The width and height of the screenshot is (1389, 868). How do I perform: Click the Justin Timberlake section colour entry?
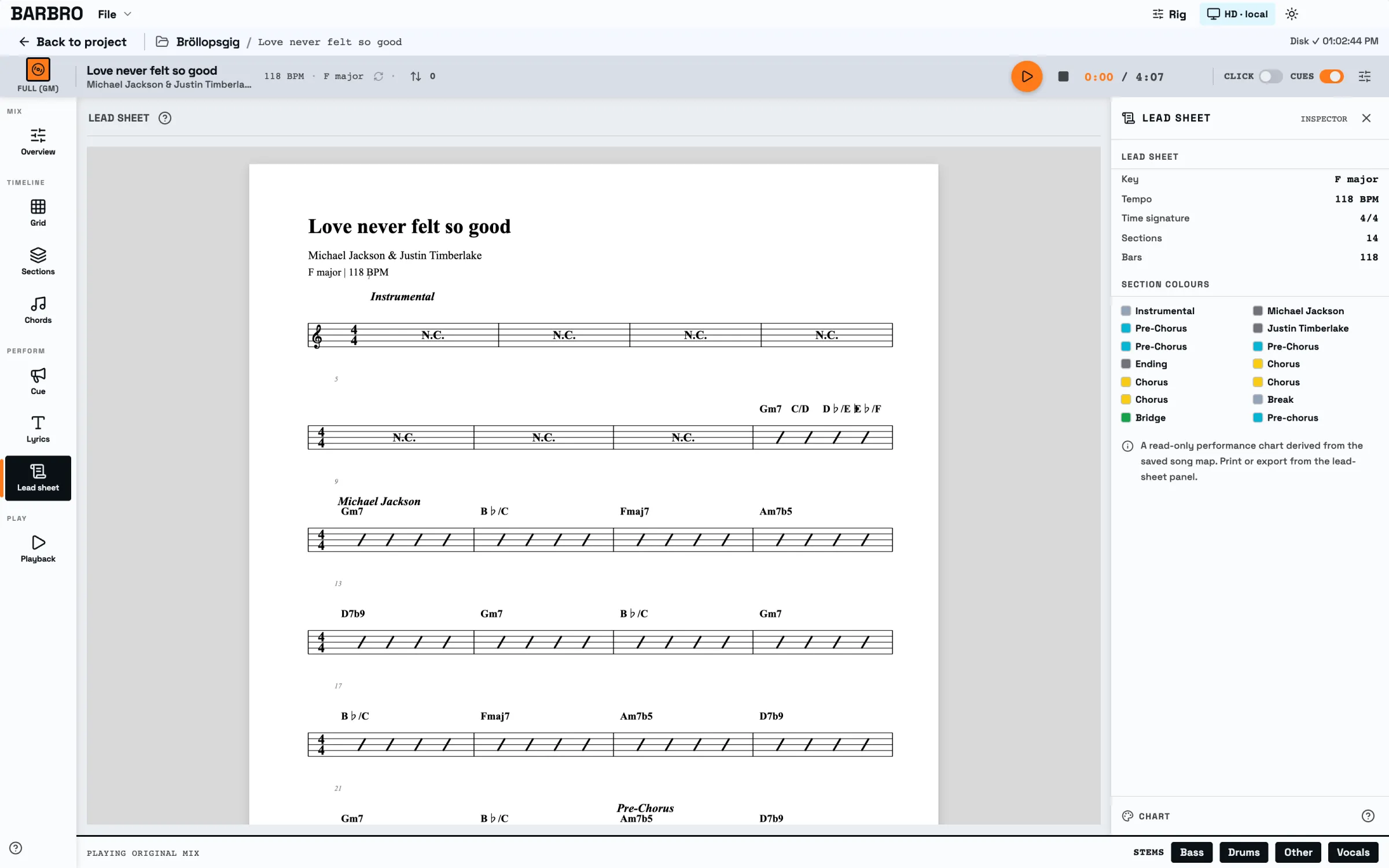coord(1300,328)
